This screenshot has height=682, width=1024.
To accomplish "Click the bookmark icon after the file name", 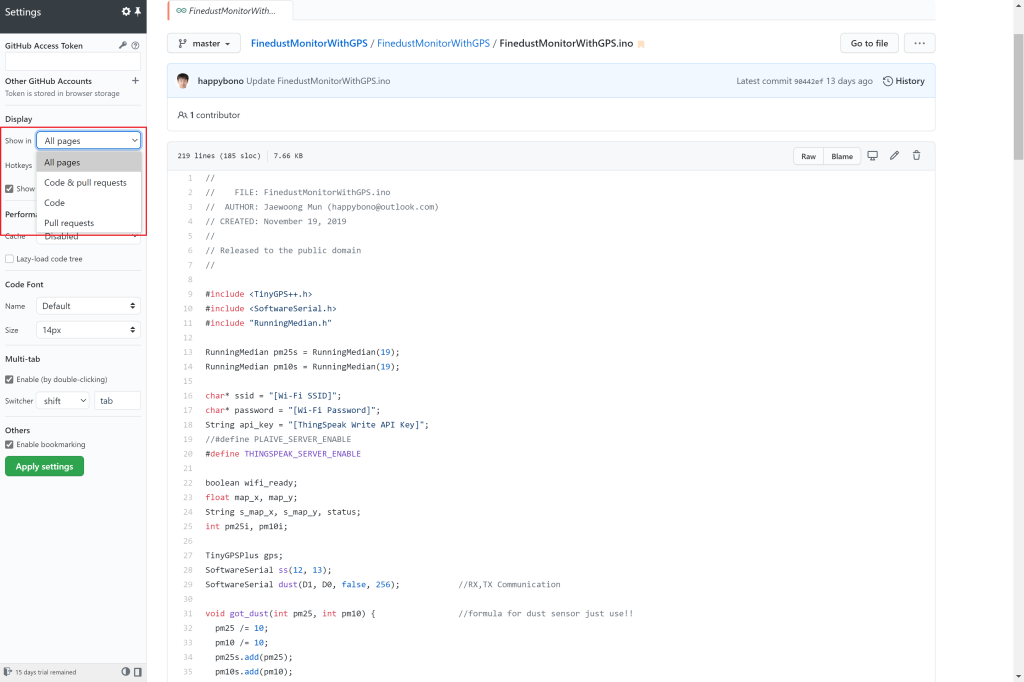I will point(641,44).
